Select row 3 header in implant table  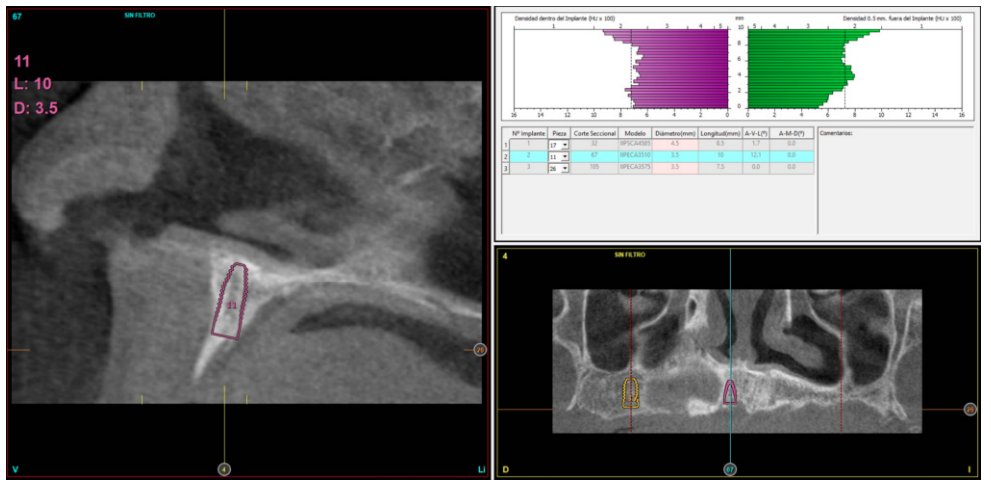point(505,168)
